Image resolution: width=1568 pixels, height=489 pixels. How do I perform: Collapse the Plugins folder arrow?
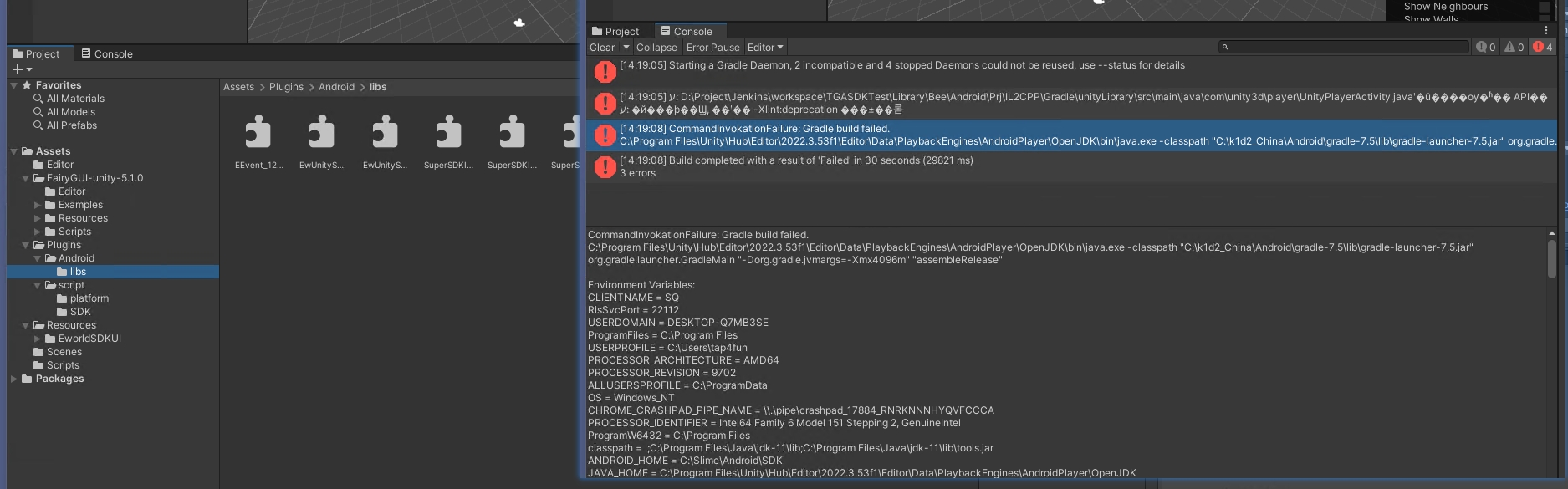point(26,245)
